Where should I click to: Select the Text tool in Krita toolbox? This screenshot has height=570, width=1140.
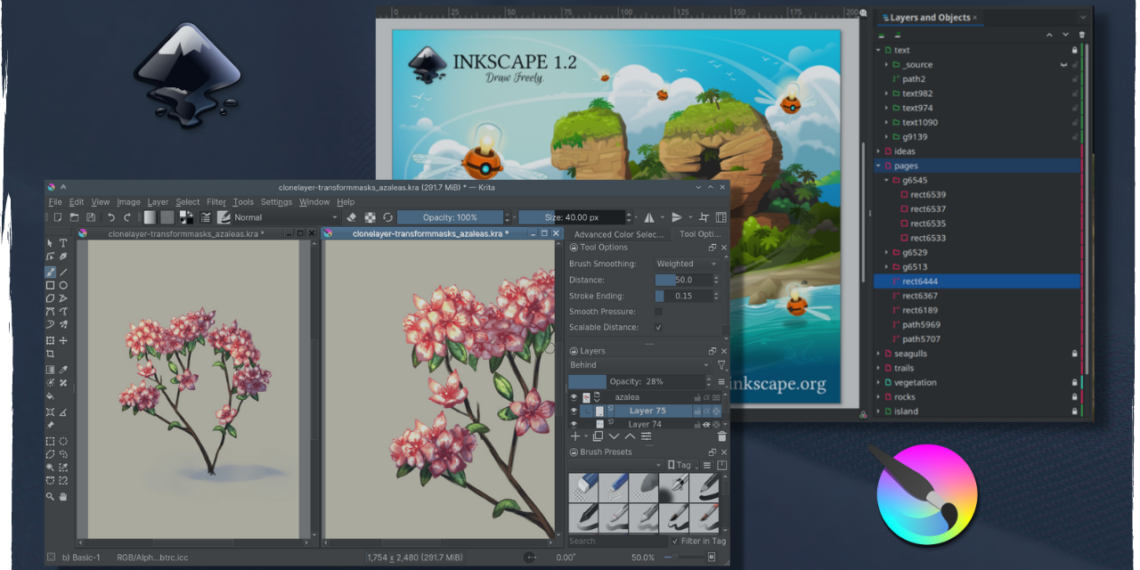63,243
